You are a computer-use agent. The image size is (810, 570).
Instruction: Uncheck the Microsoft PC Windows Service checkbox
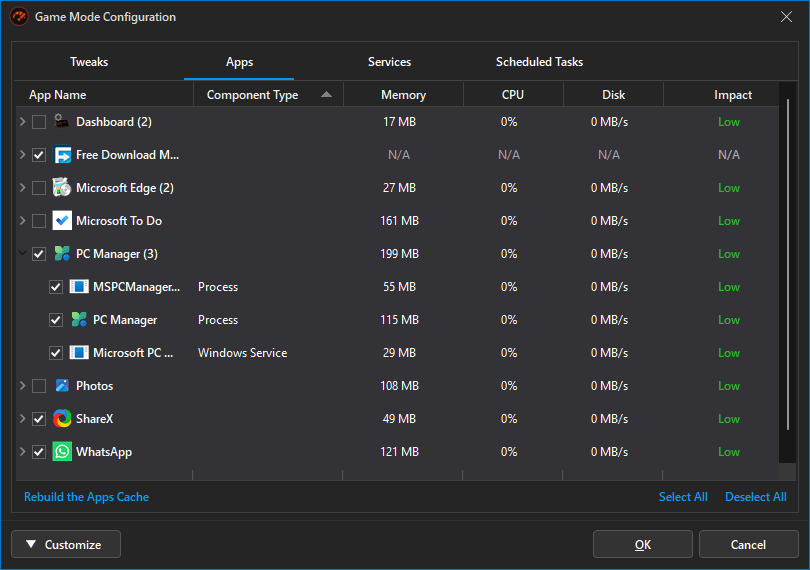56,353
